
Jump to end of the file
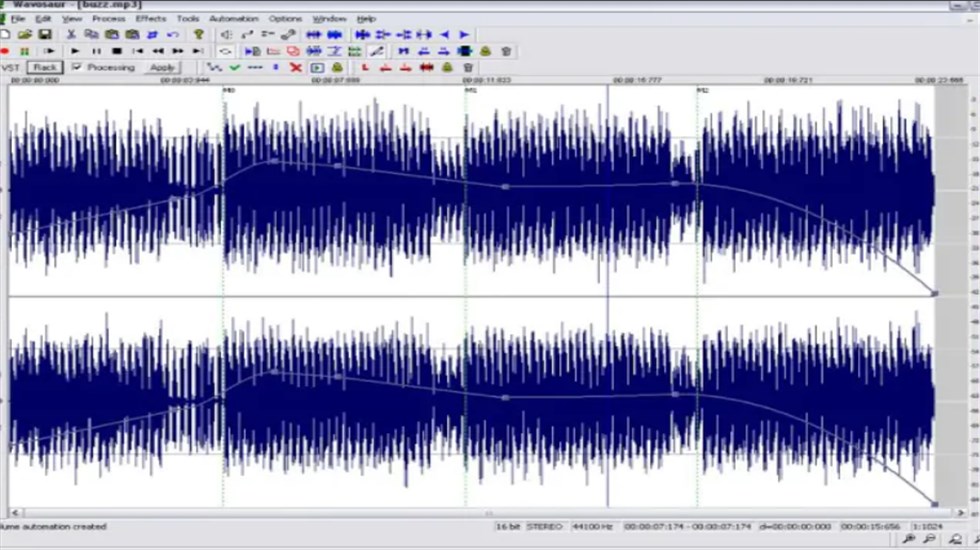[x=198, y=51]
